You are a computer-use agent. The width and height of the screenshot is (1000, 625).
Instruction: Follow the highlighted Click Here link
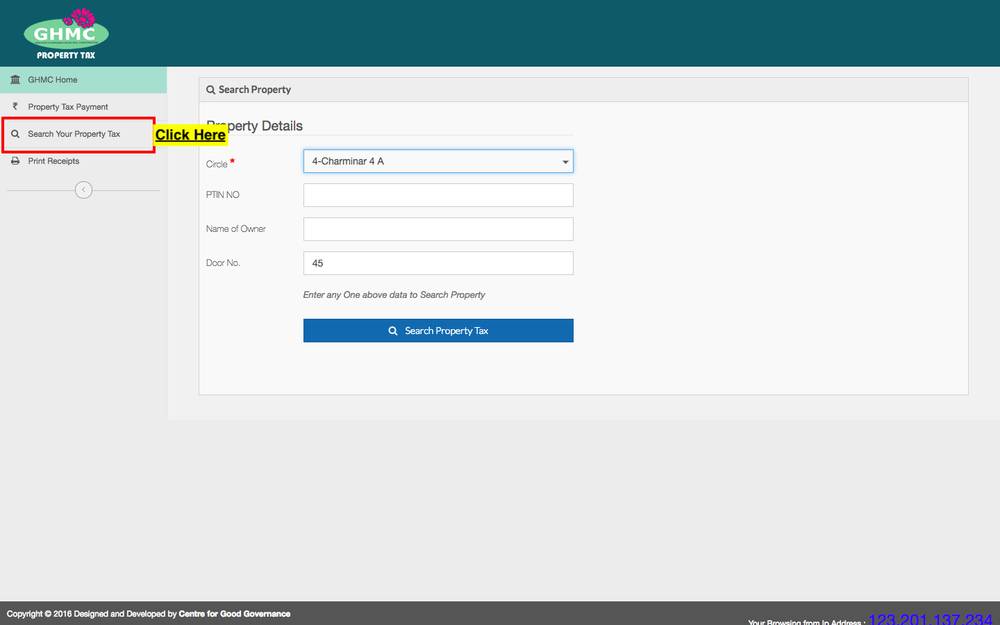coord(190,135)
